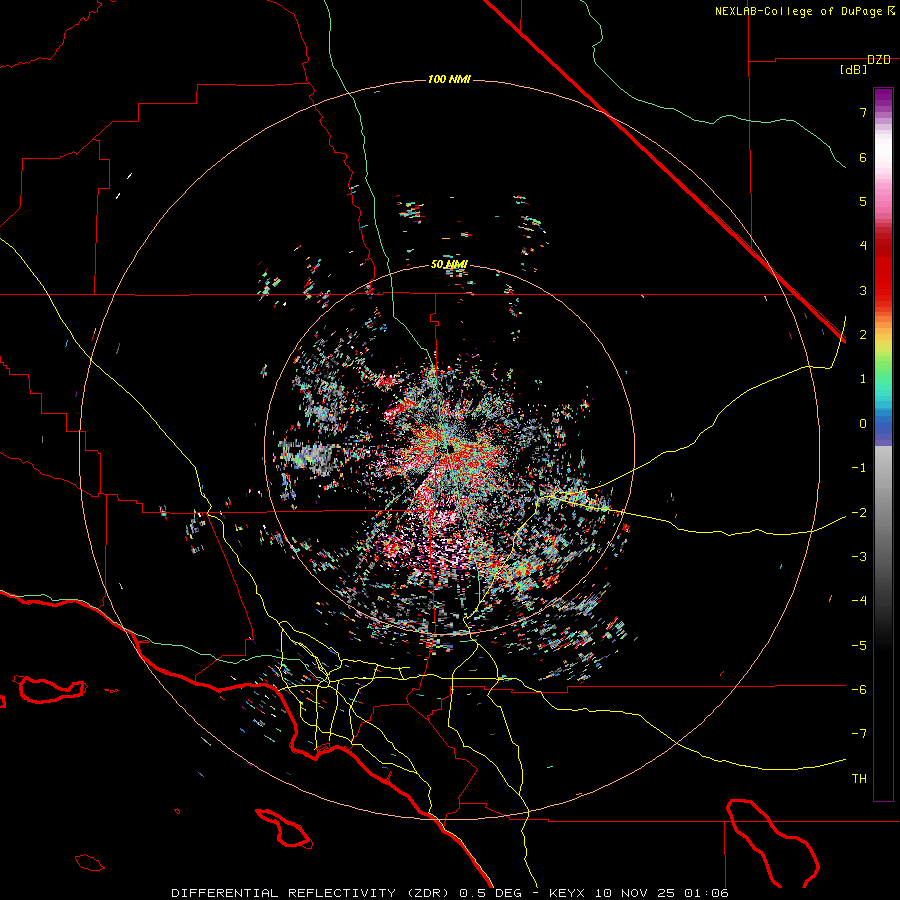The height and width of the screenshot is (900, 900).
Task: Click the DIFFERENTIAL REFLECTIVITY (ZDR) caption text
Action: 312,893
